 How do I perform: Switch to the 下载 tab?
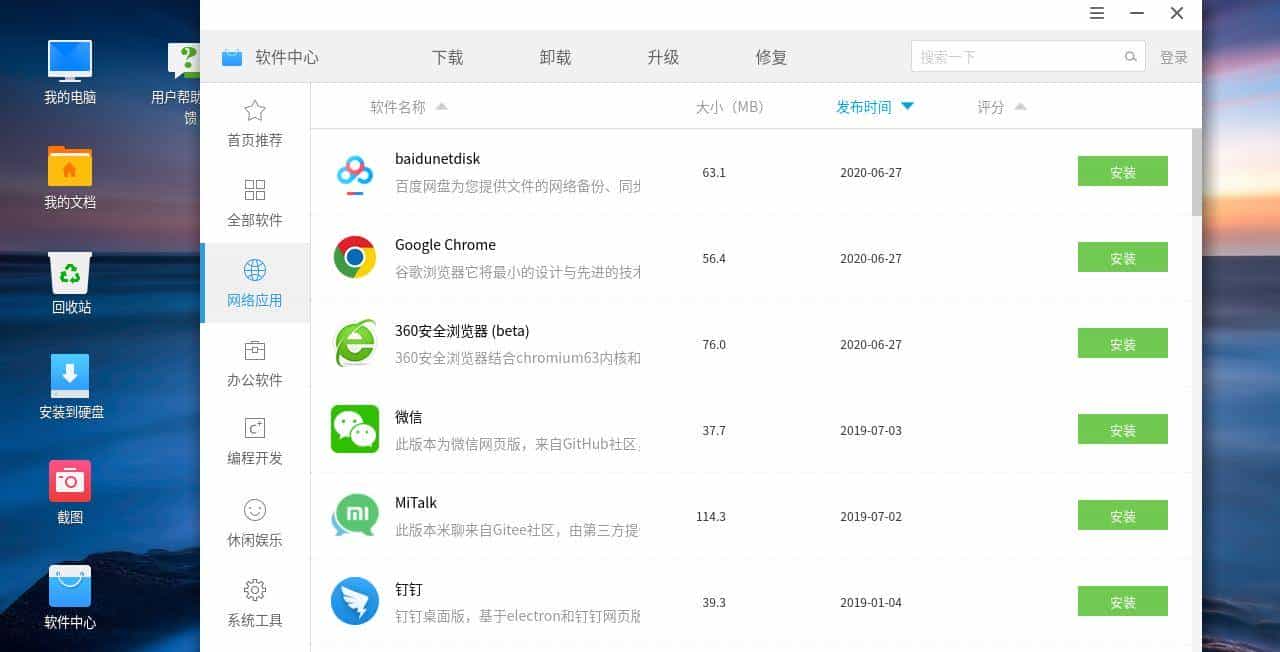click(447, 57)
